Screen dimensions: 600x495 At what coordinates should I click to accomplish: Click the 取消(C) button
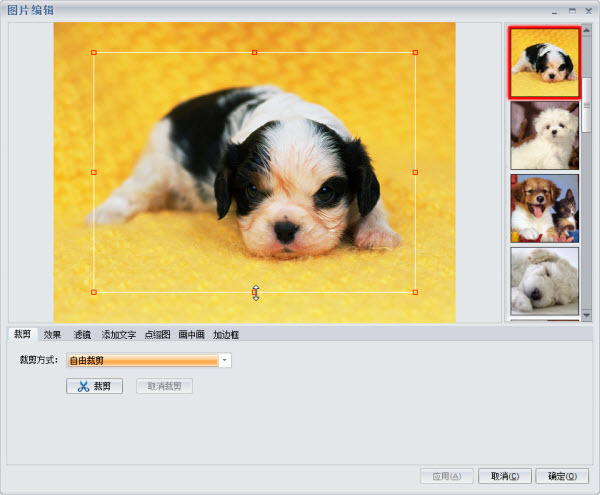point(505,476)
